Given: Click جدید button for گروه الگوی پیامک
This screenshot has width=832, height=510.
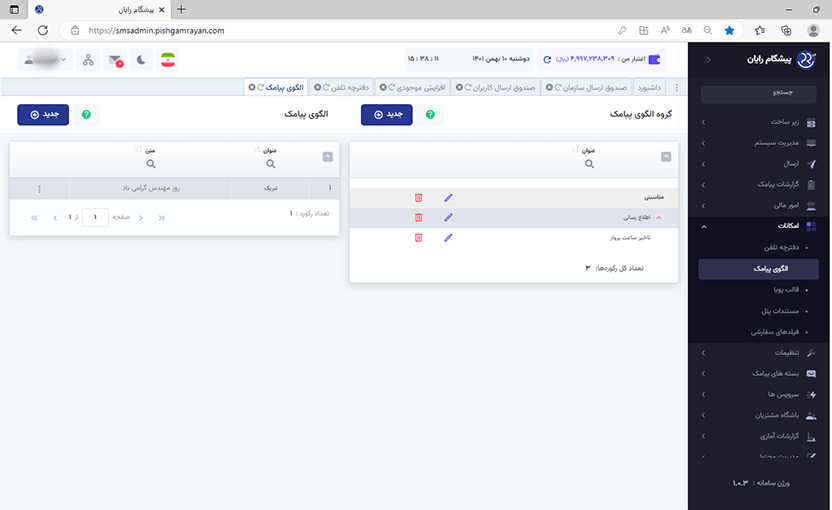Looking at the screenshot, I should [x=386, y=115].
